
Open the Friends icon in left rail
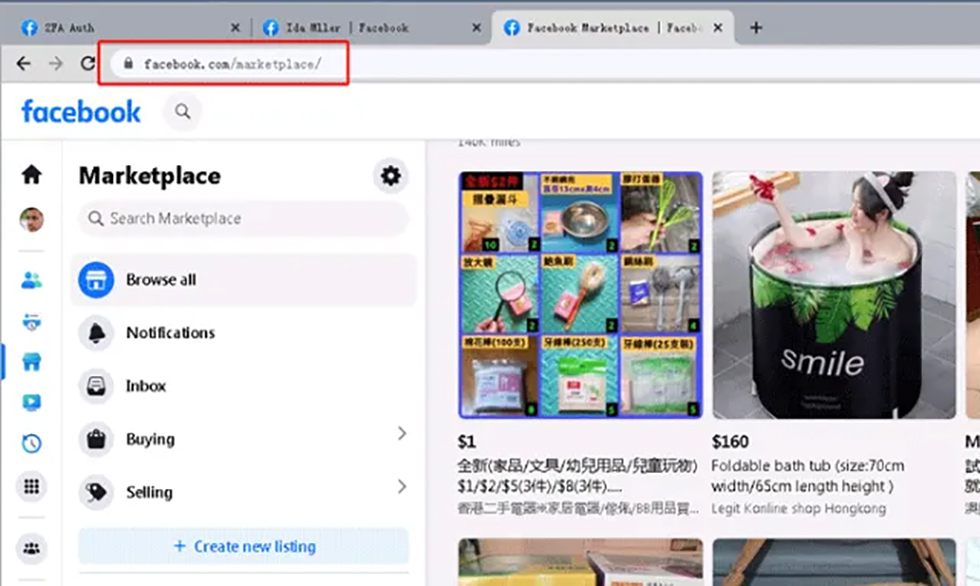[32, 280]
